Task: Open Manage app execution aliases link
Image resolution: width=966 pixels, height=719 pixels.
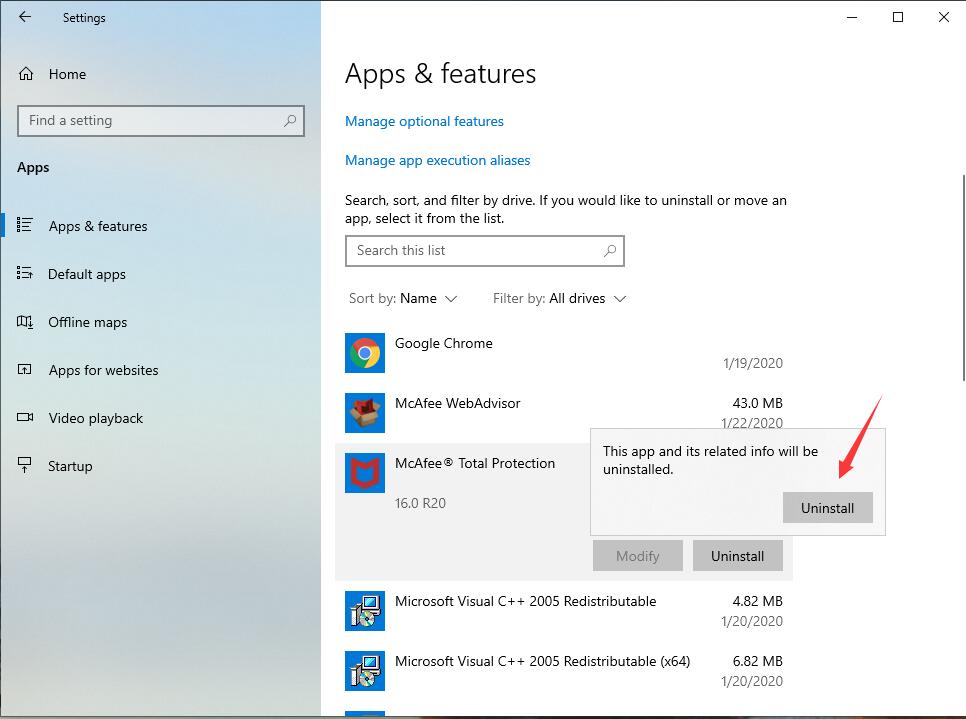Action: pos(437,160)
